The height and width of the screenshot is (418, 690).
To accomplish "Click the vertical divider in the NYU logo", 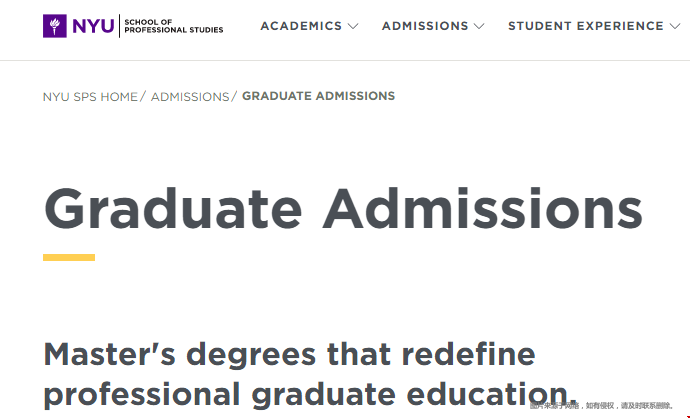I will click(x=119, y=26).
